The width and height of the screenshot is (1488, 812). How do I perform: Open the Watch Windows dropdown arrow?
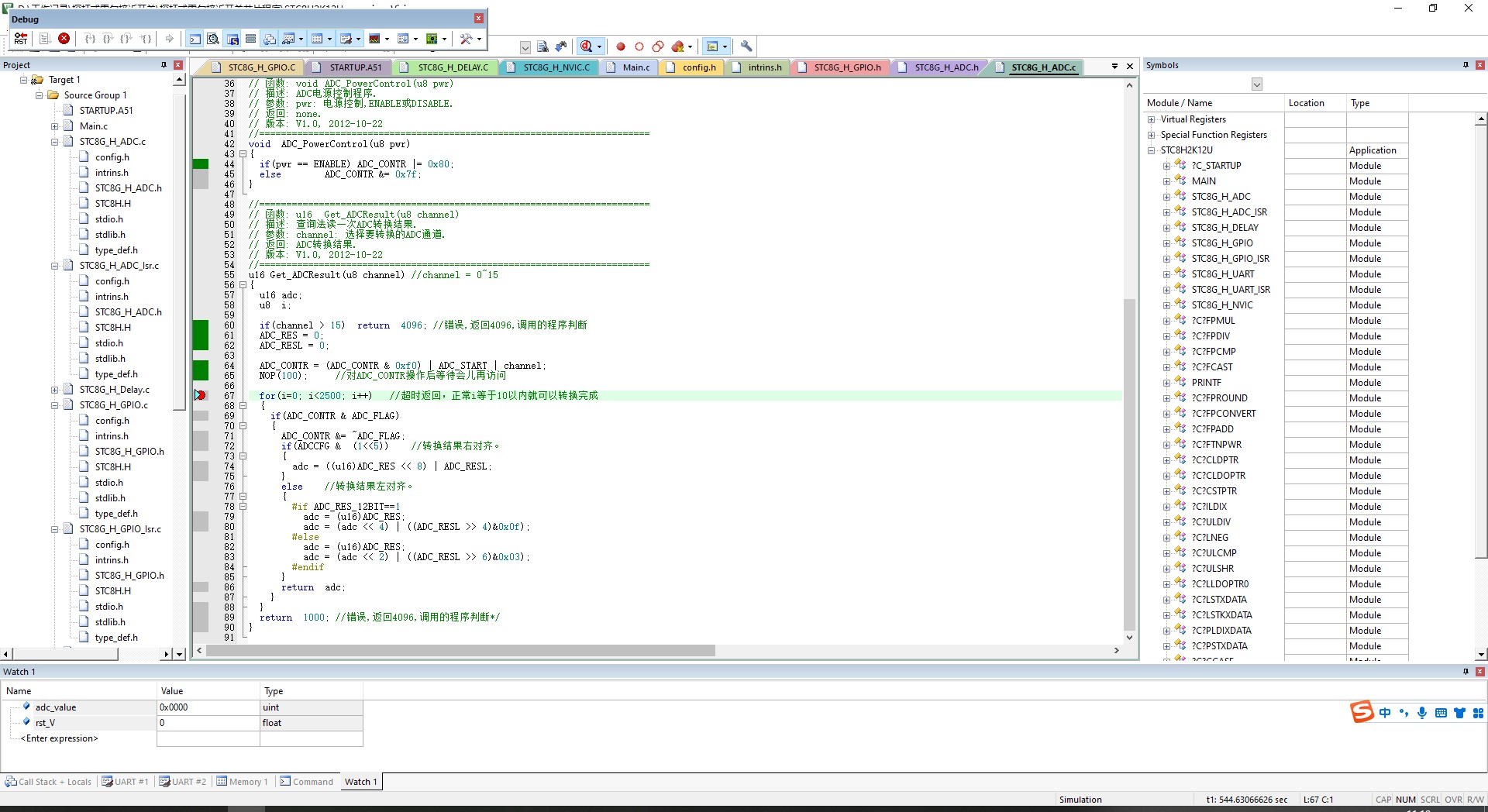(301, 39)
